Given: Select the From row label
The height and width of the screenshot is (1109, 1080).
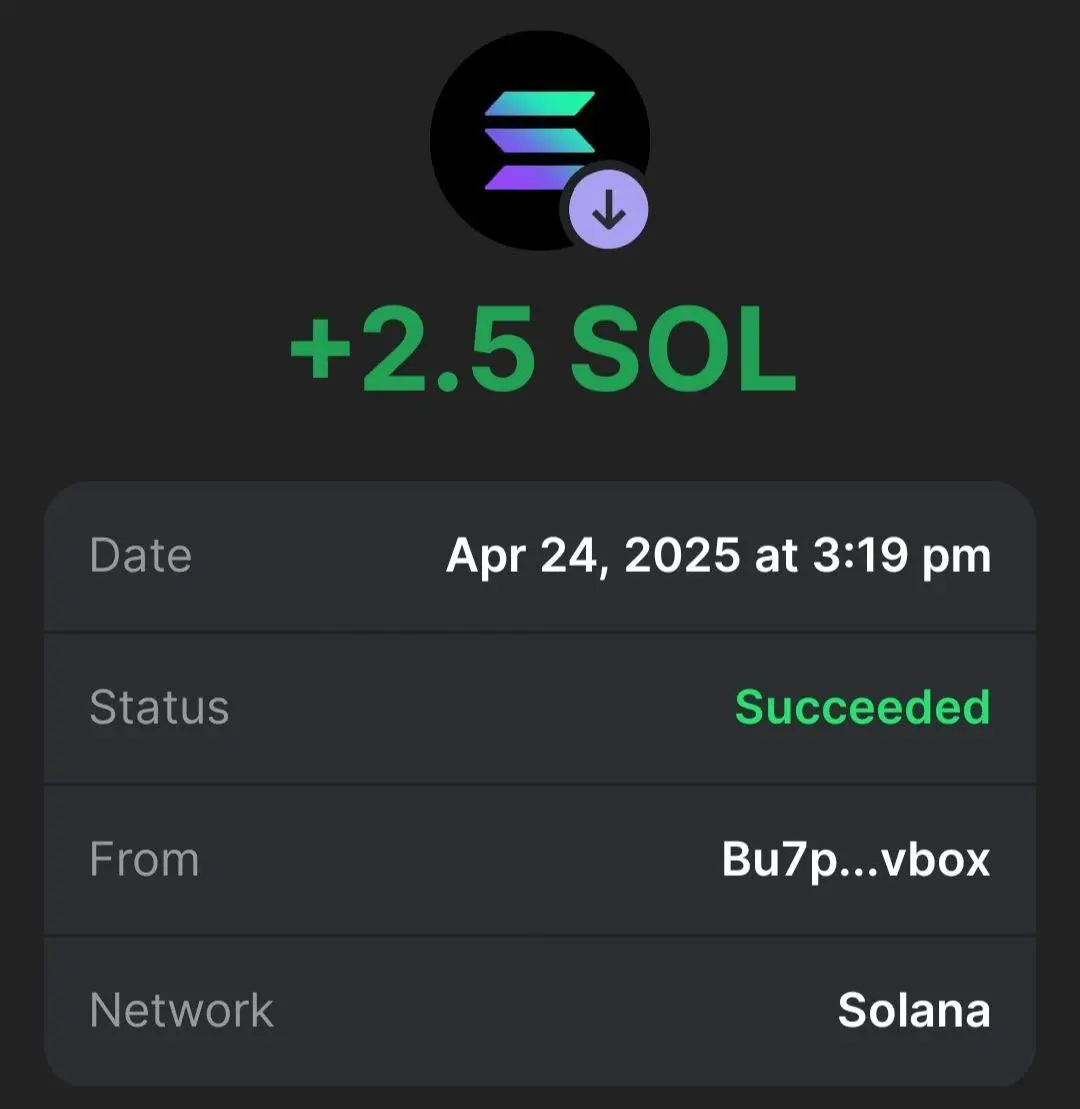Looking at the screenshot, I should coord(144,859).
